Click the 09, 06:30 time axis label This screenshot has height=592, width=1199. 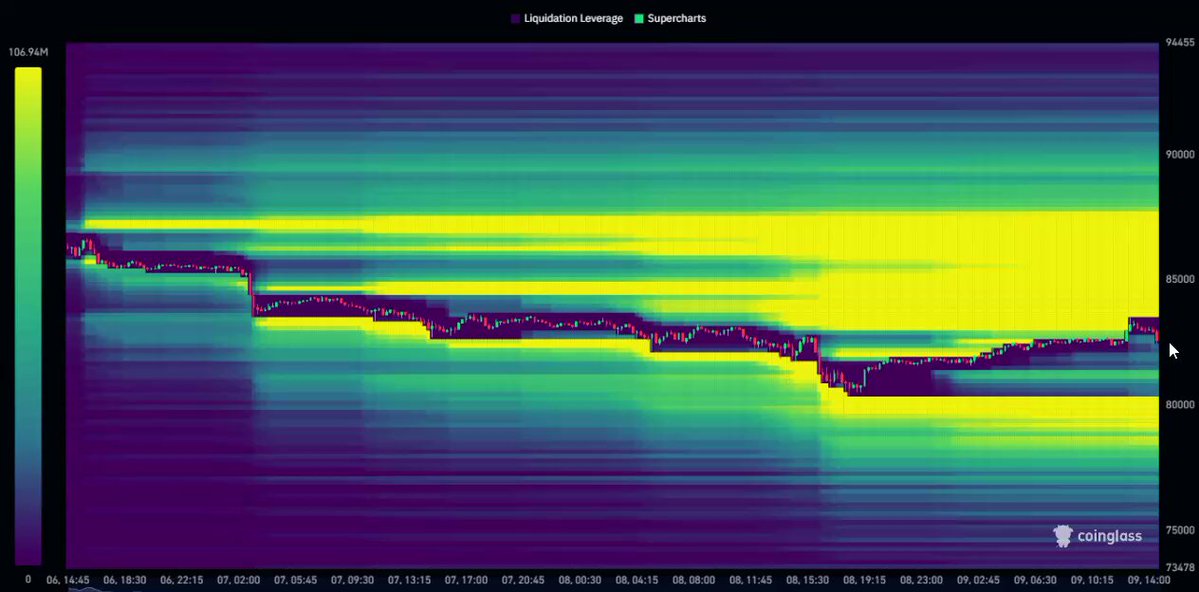pos(1034,581)
